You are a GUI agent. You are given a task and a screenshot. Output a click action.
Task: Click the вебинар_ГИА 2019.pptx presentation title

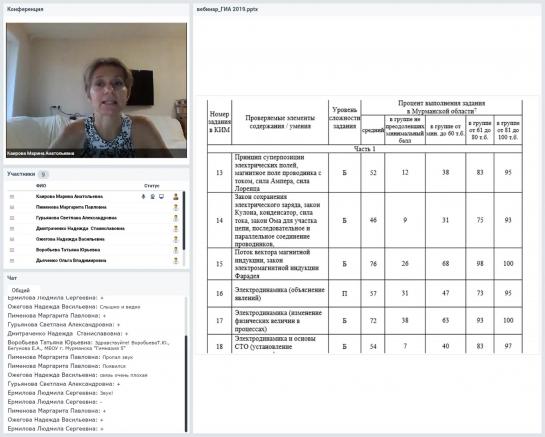227,9
